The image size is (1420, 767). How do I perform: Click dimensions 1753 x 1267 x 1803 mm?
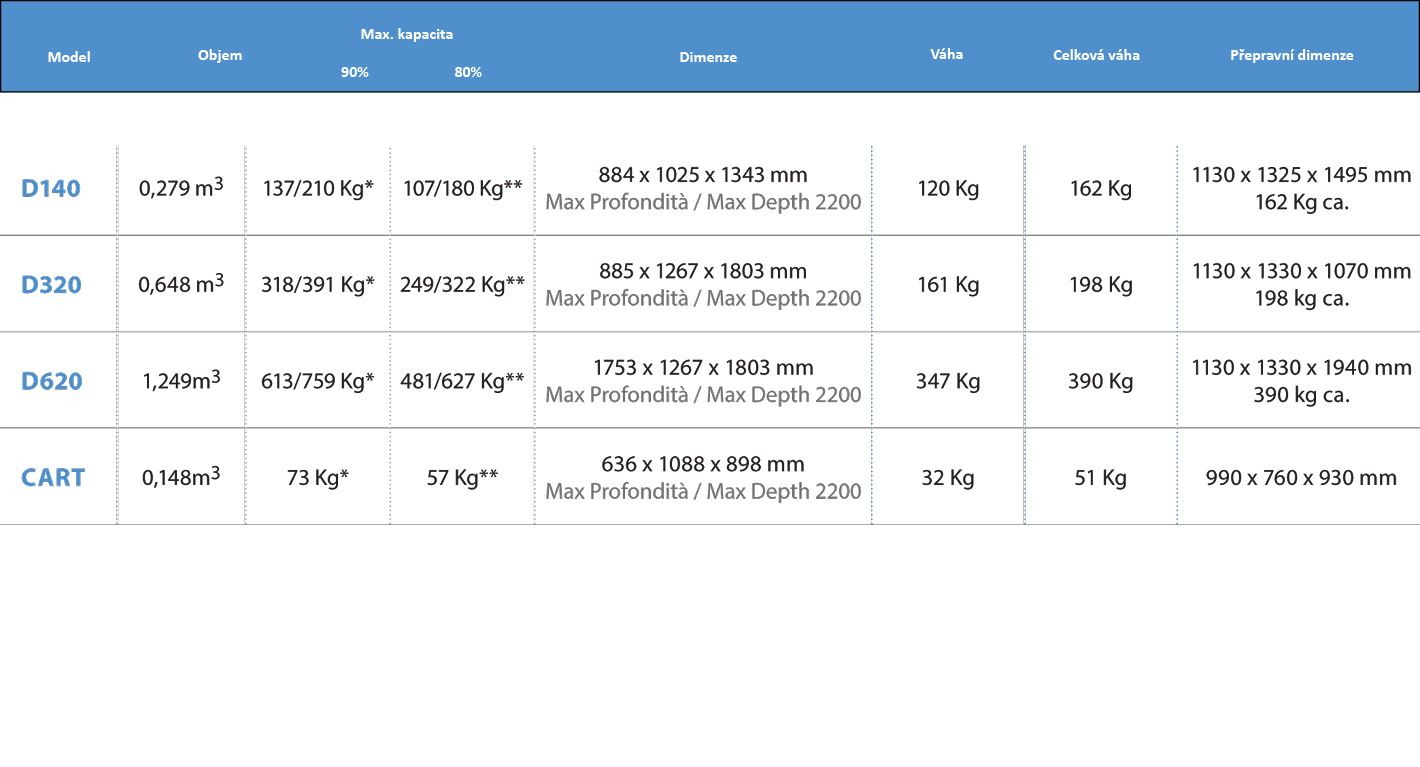[x=703, y=367]
